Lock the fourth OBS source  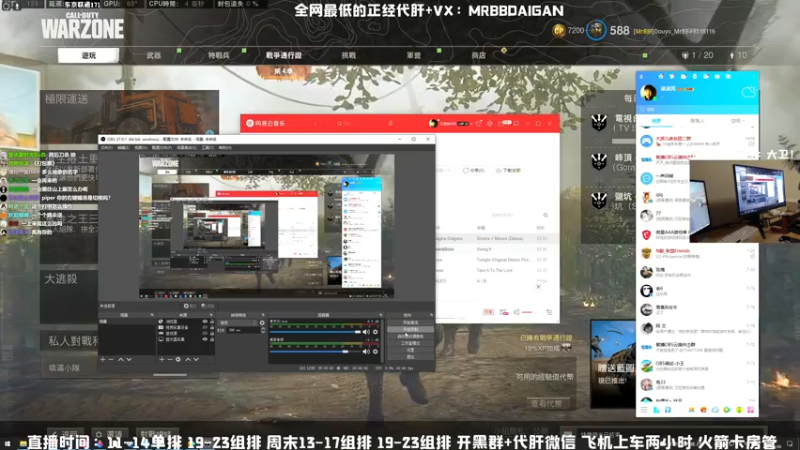click(x=212, y=339)
